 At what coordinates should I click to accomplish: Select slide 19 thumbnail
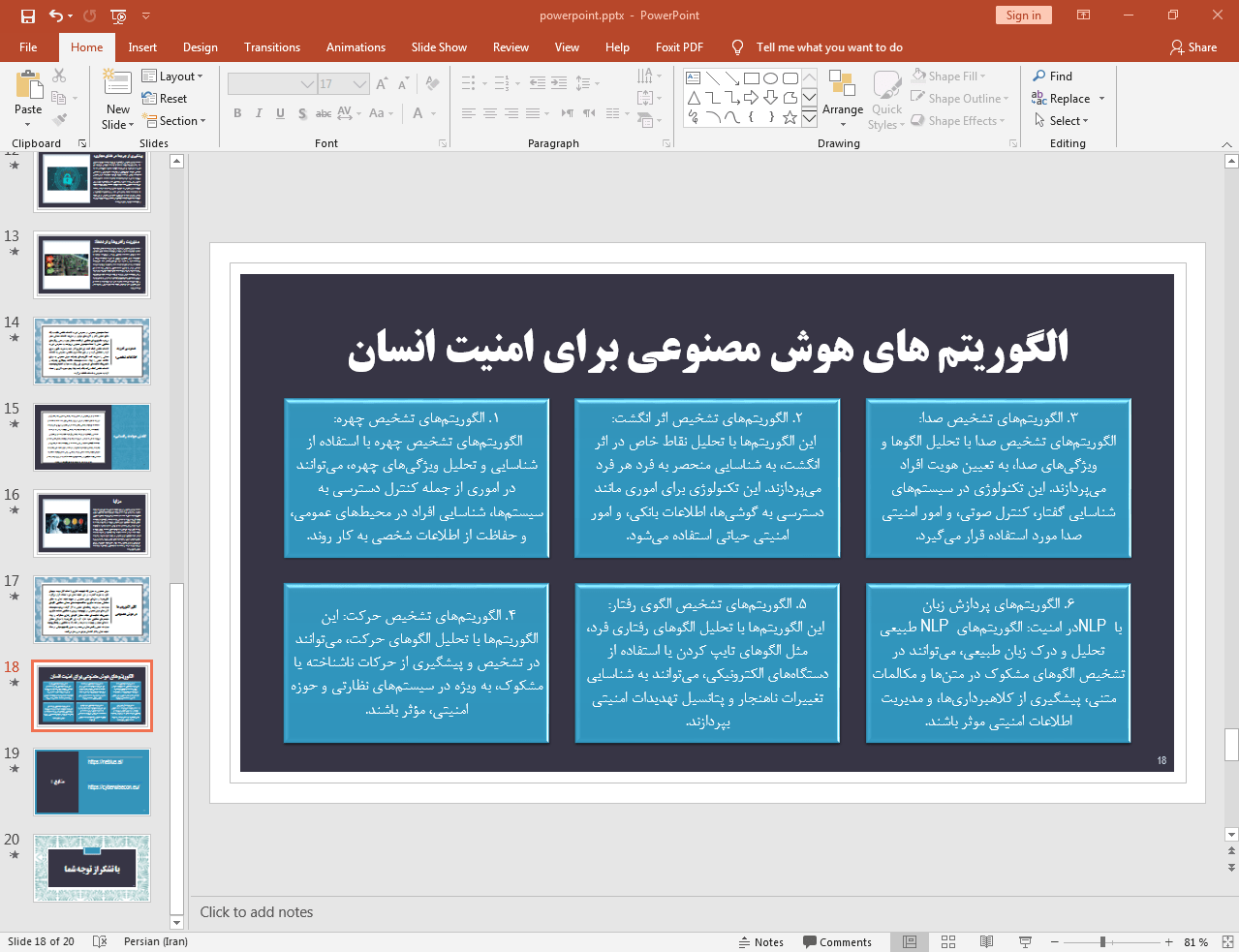[92, 782]
